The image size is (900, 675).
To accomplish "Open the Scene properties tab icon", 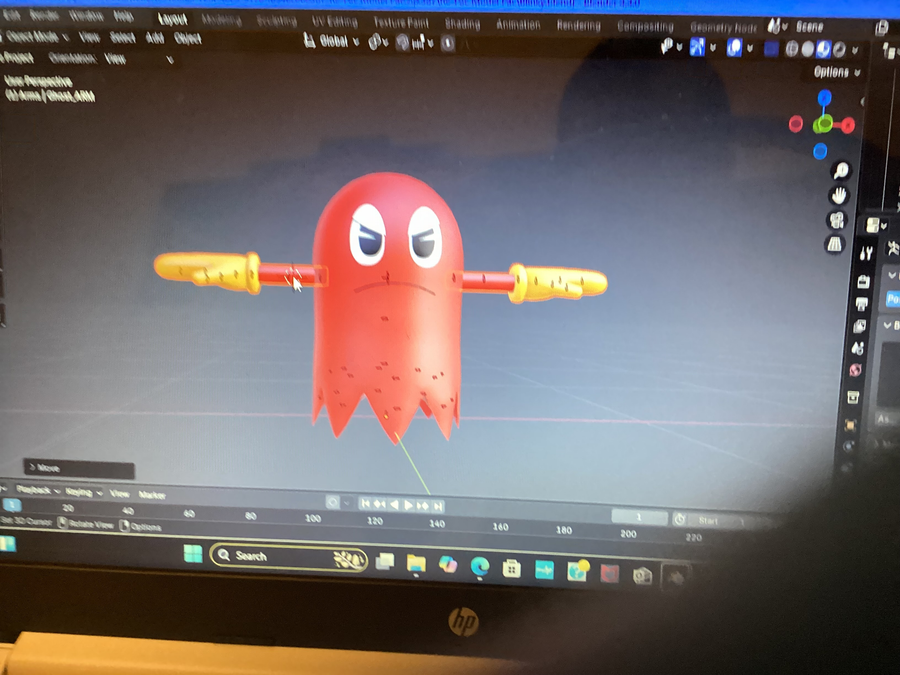I will pyautogui.click(x=858, y=348).
